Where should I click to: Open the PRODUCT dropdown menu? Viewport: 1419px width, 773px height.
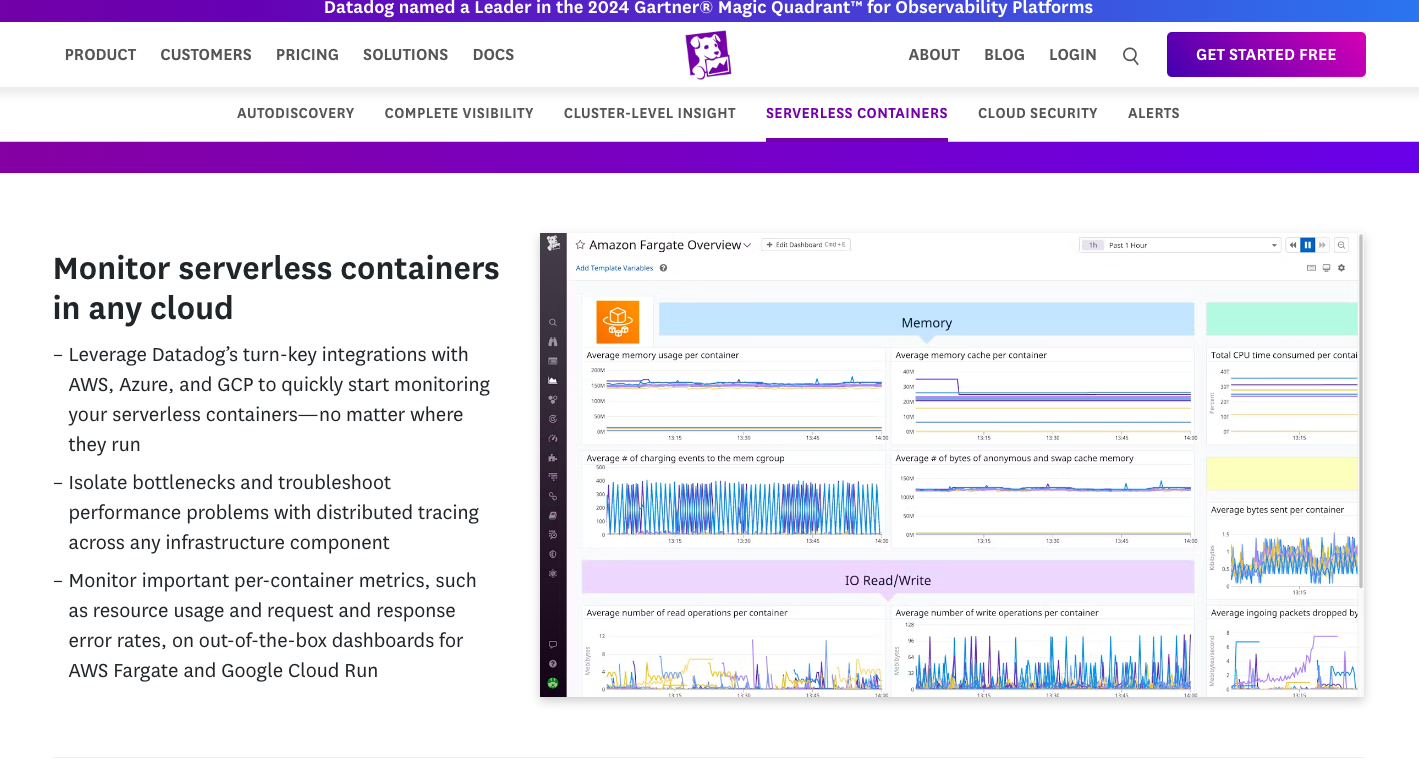click(x=100, y=55)
